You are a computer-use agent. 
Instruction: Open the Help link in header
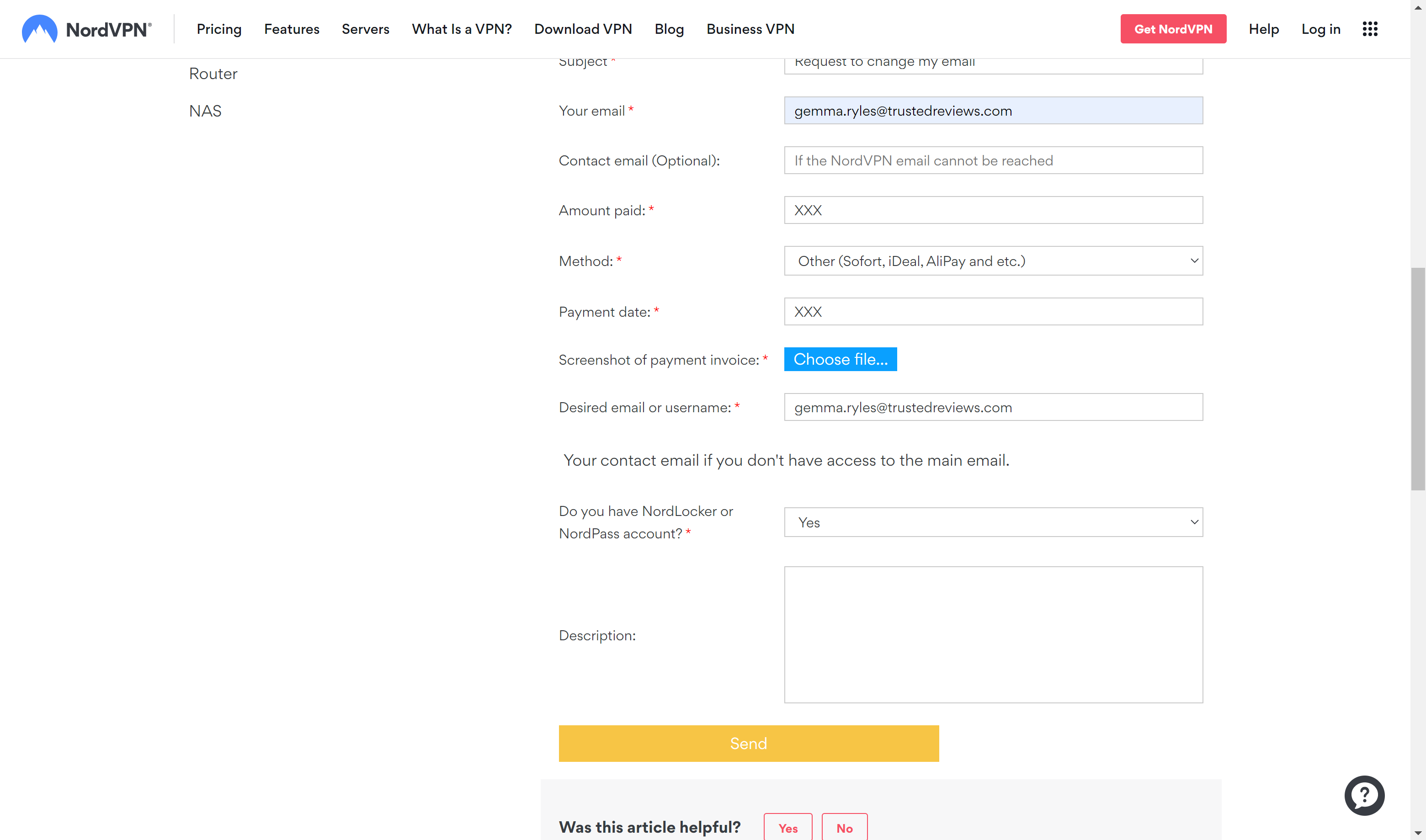pos(1264,29)
